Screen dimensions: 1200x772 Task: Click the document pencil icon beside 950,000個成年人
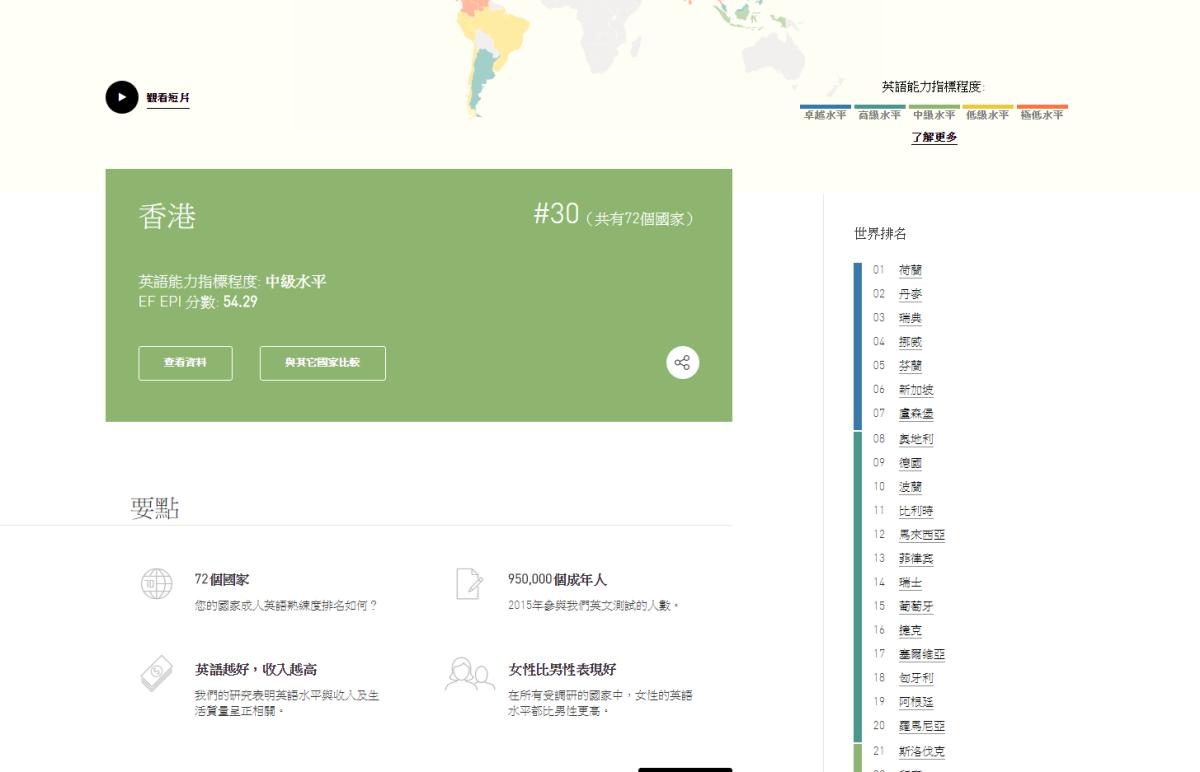470,583
